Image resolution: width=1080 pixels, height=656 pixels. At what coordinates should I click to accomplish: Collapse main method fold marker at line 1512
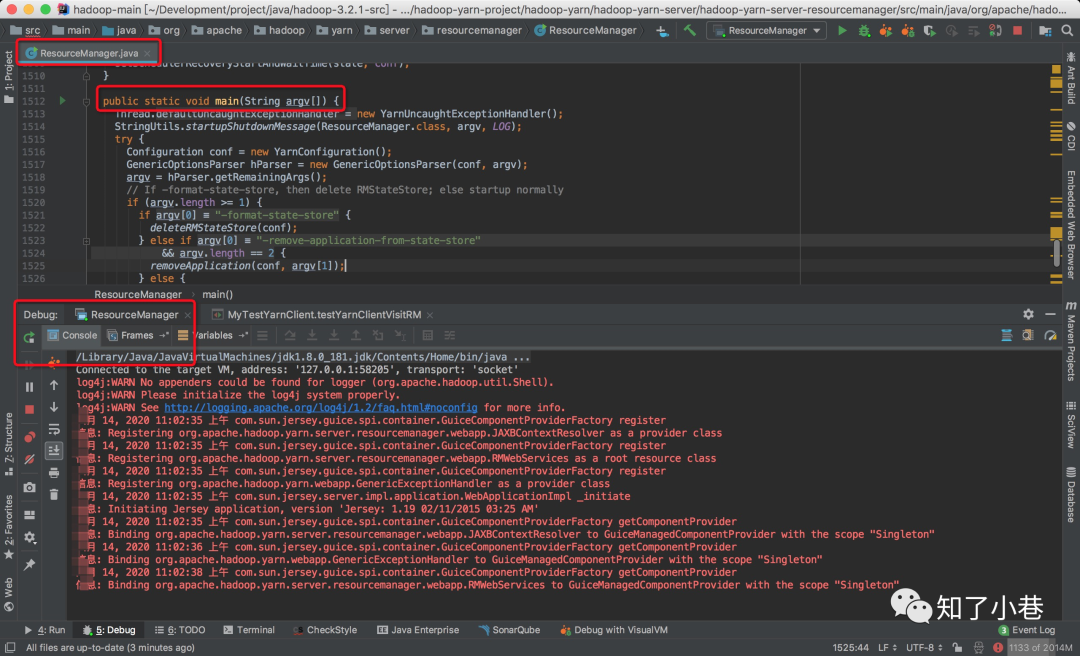86,101
